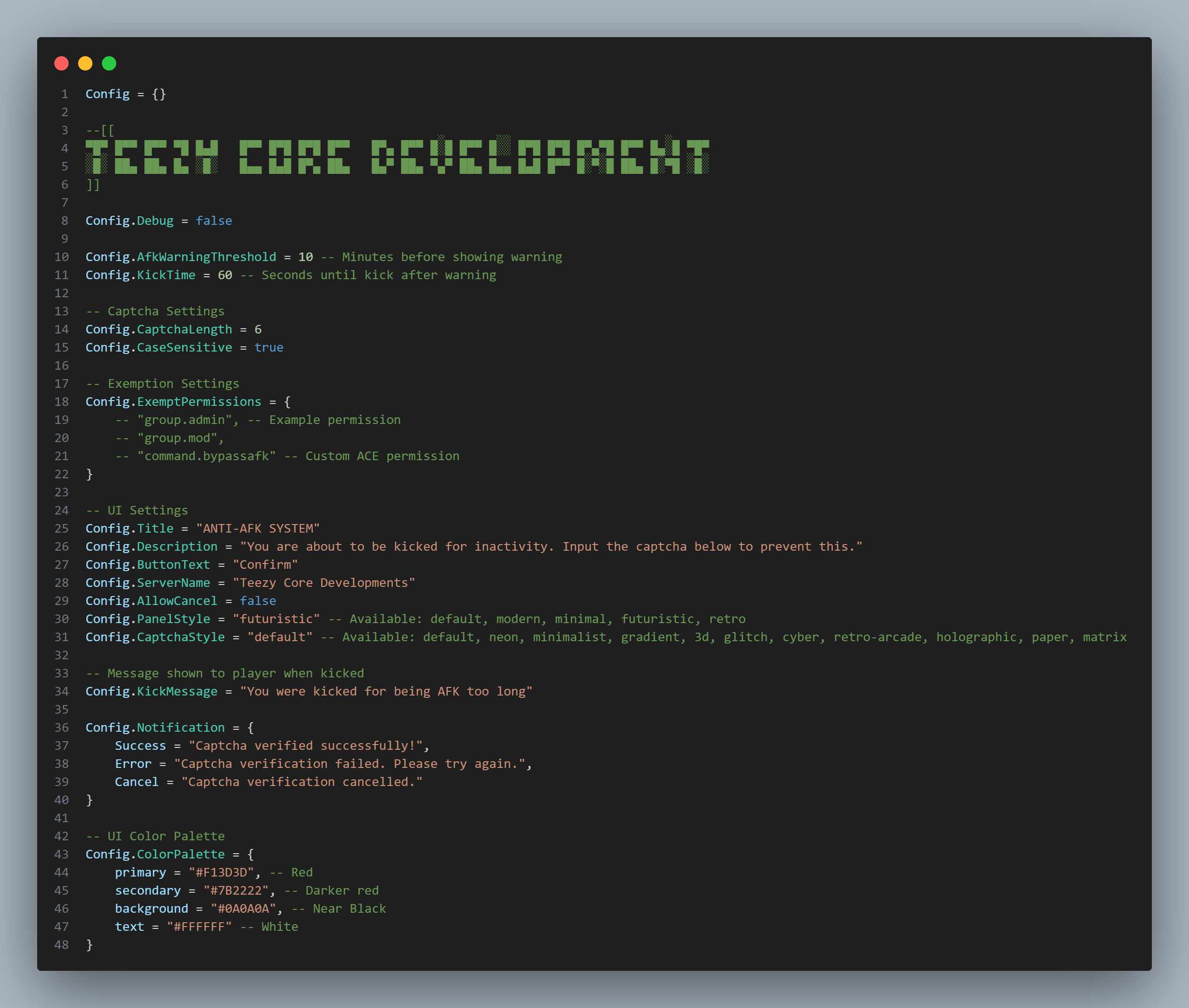Click the green maximize window dot
This screenshot has height=1008, width=1189.
pos(109,63)
